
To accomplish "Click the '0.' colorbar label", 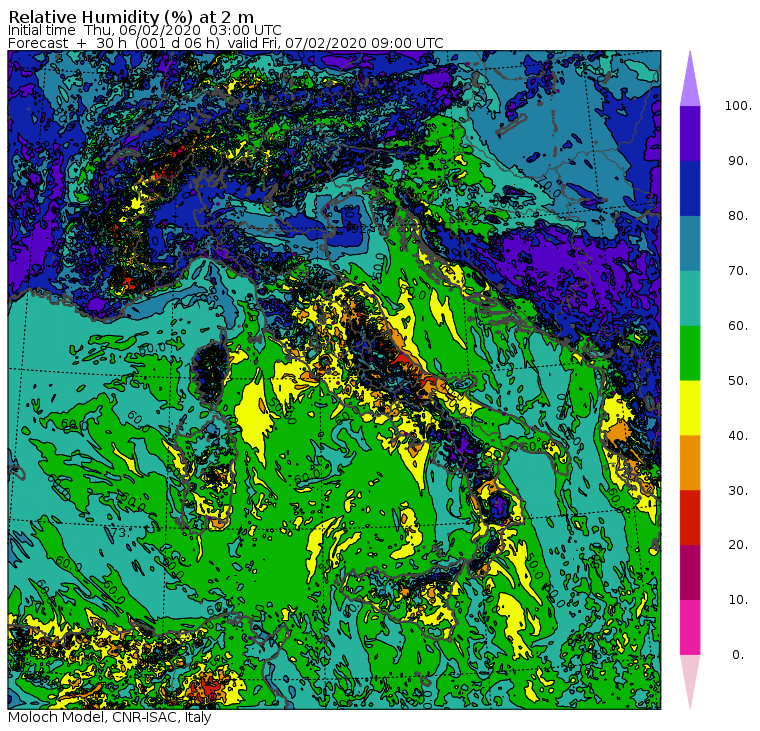I will coord(738,655).
